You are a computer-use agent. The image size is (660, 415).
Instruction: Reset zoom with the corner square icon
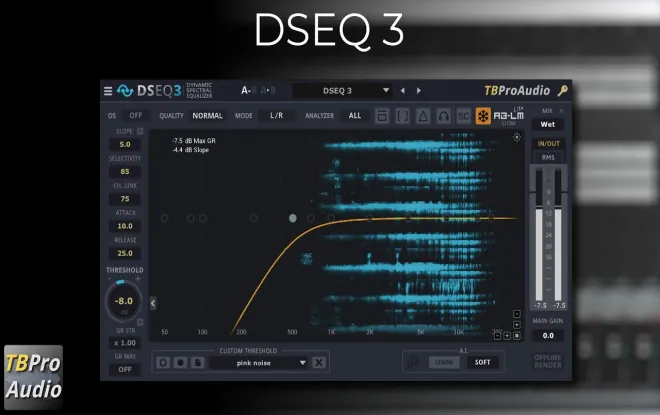517,335
